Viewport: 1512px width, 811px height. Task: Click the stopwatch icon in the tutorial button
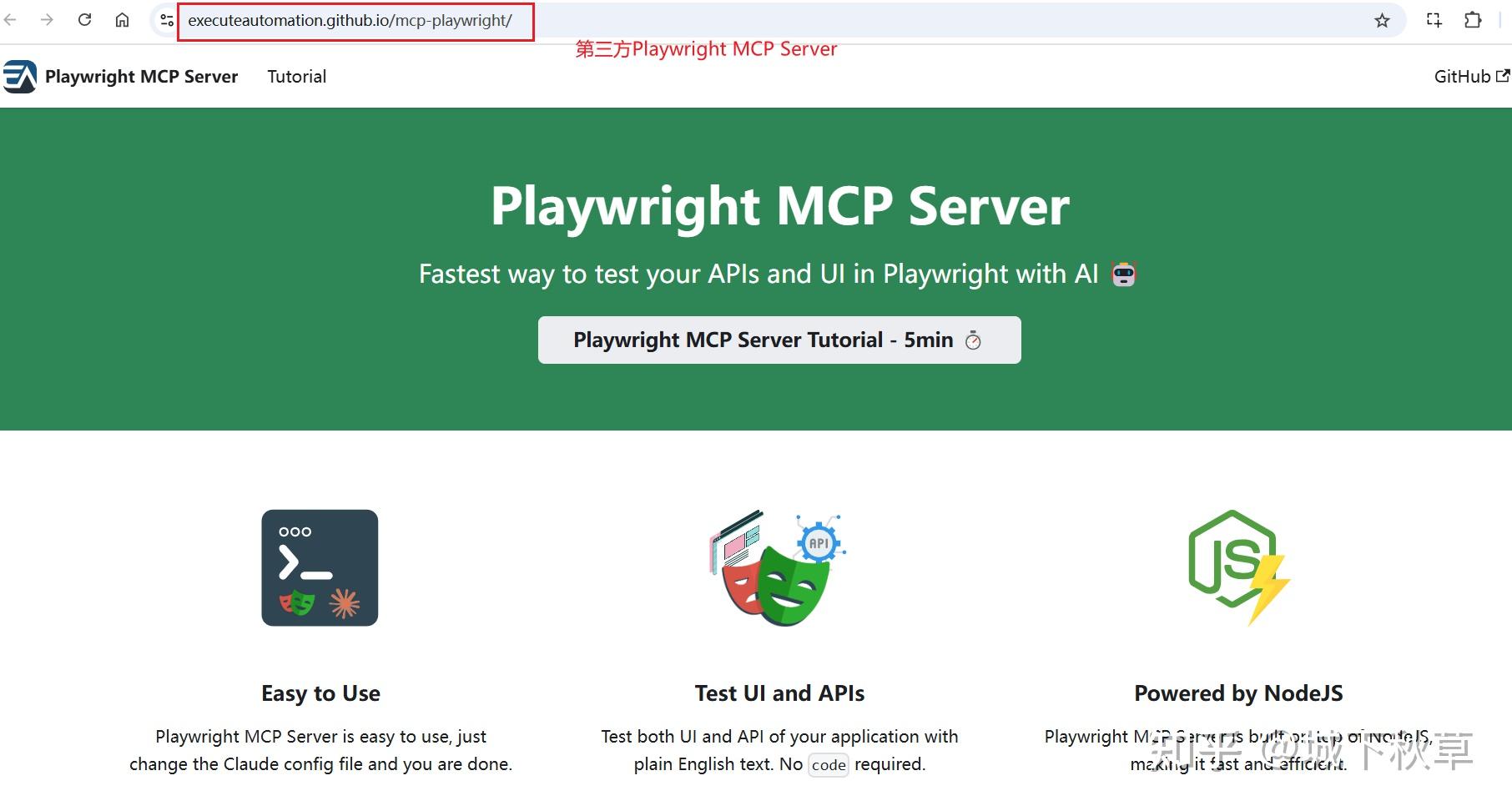(973, 340)
